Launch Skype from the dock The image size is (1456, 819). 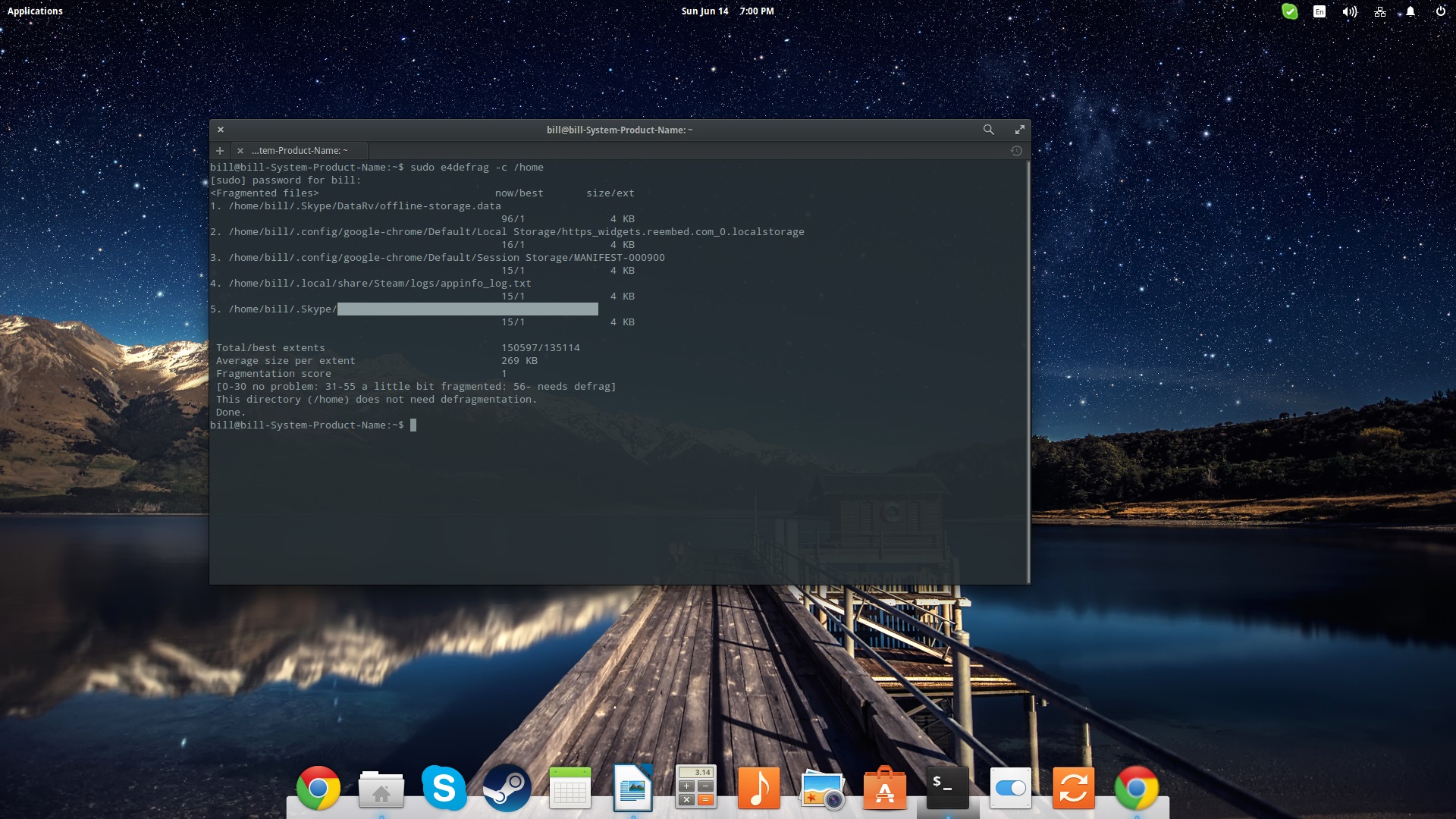(444, 789)
